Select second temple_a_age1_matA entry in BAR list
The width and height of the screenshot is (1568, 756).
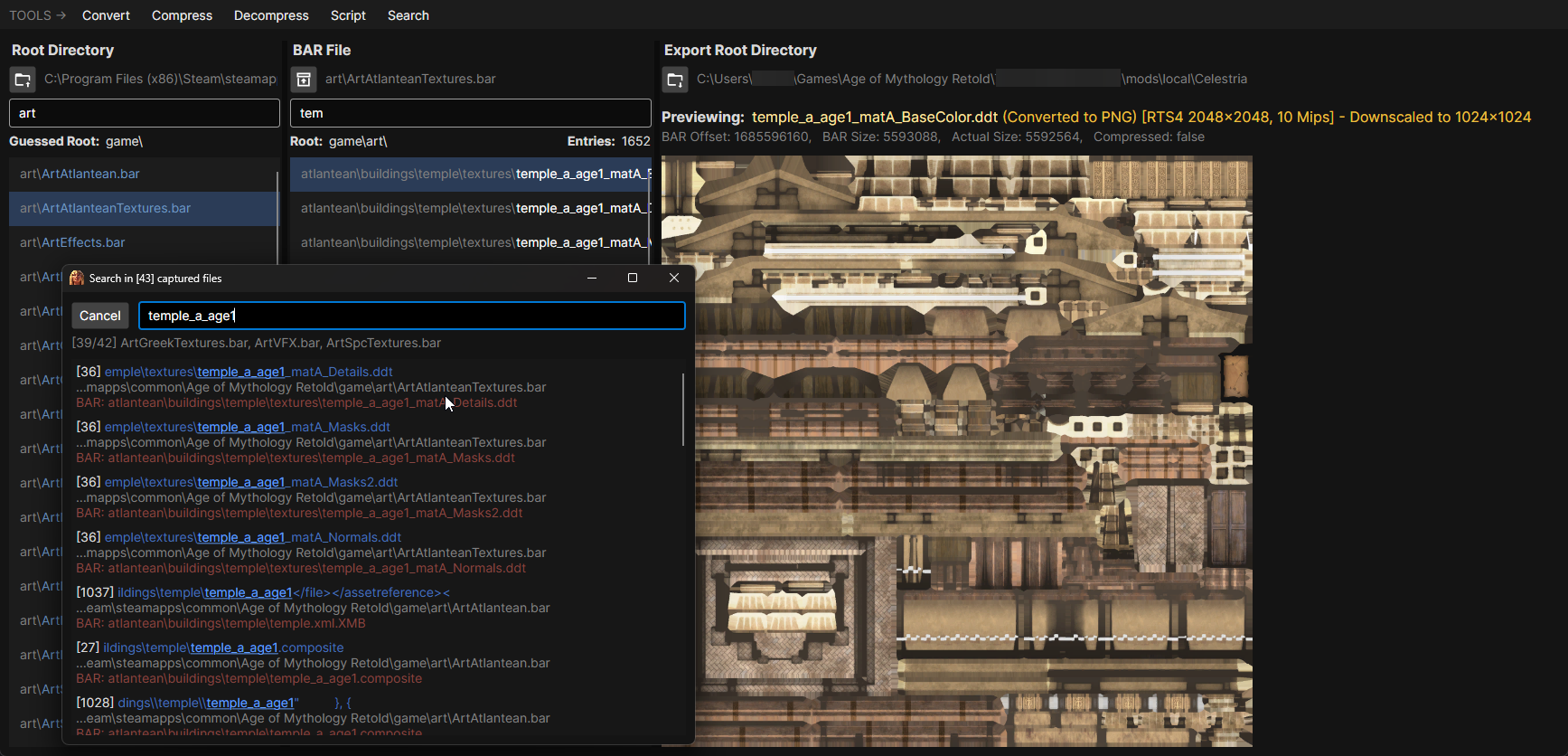[471, 208]
